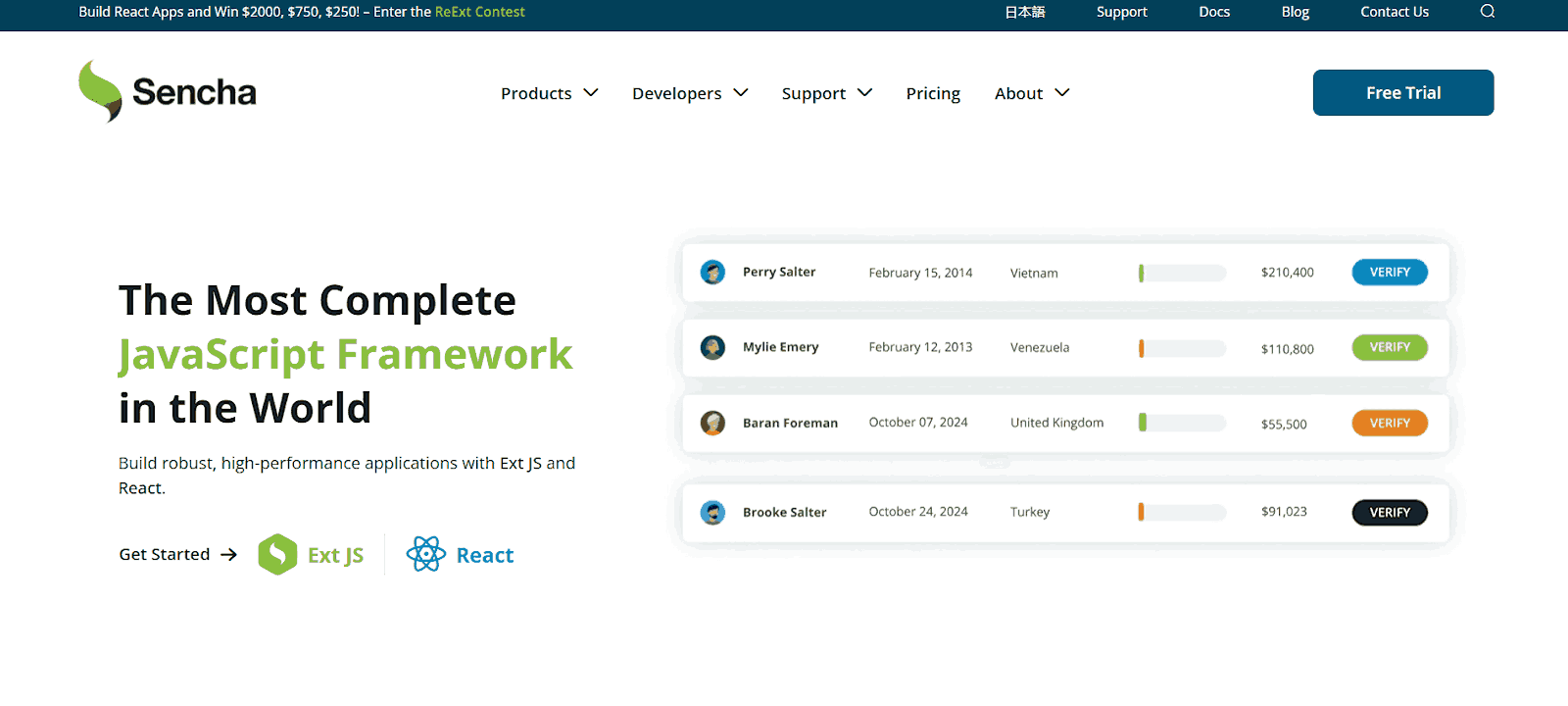Click the $110,800 amount
This screenshot has width=1568, height=706.
(1288, 348)
